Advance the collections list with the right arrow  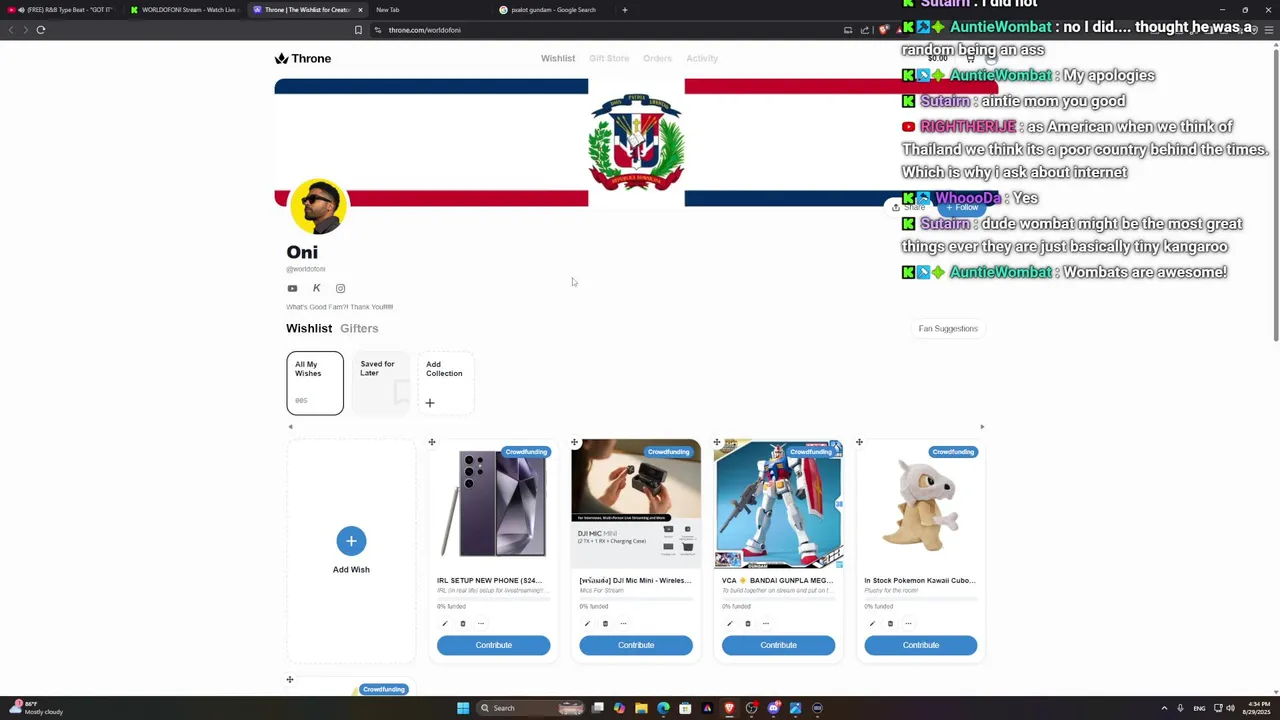982,427
